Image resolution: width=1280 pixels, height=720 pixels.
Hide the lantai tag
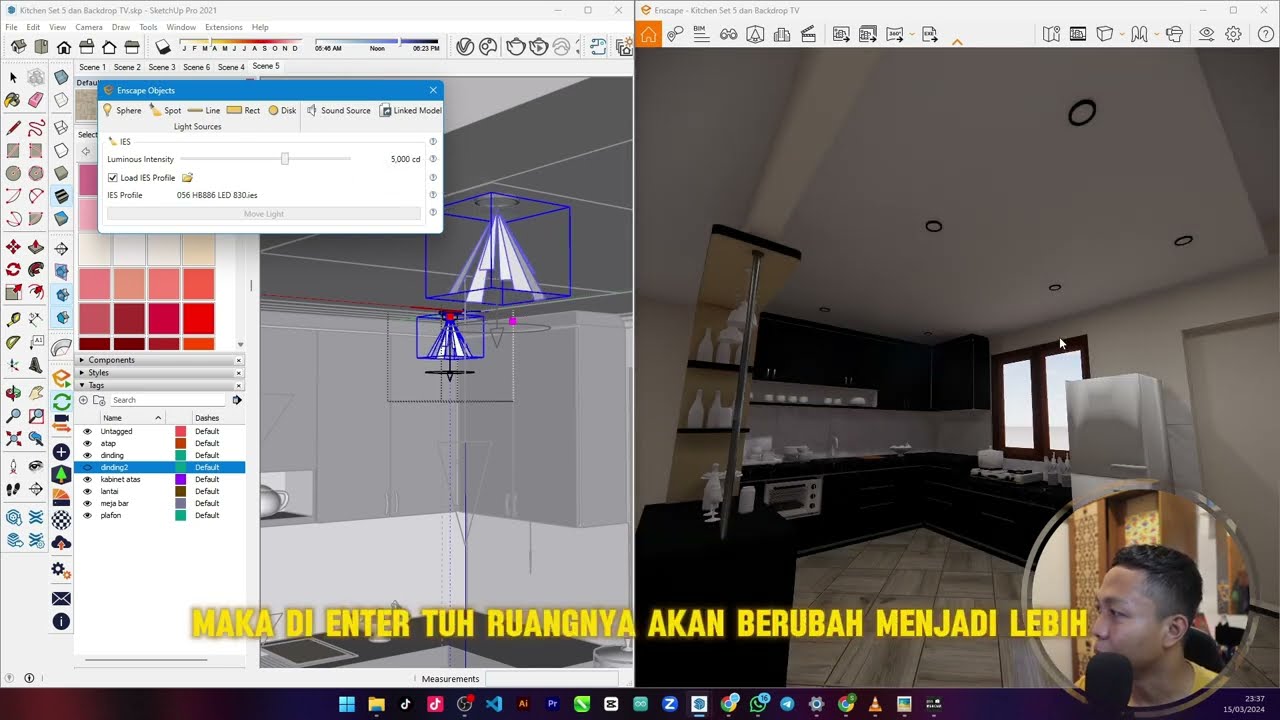[x=87, y=491]
